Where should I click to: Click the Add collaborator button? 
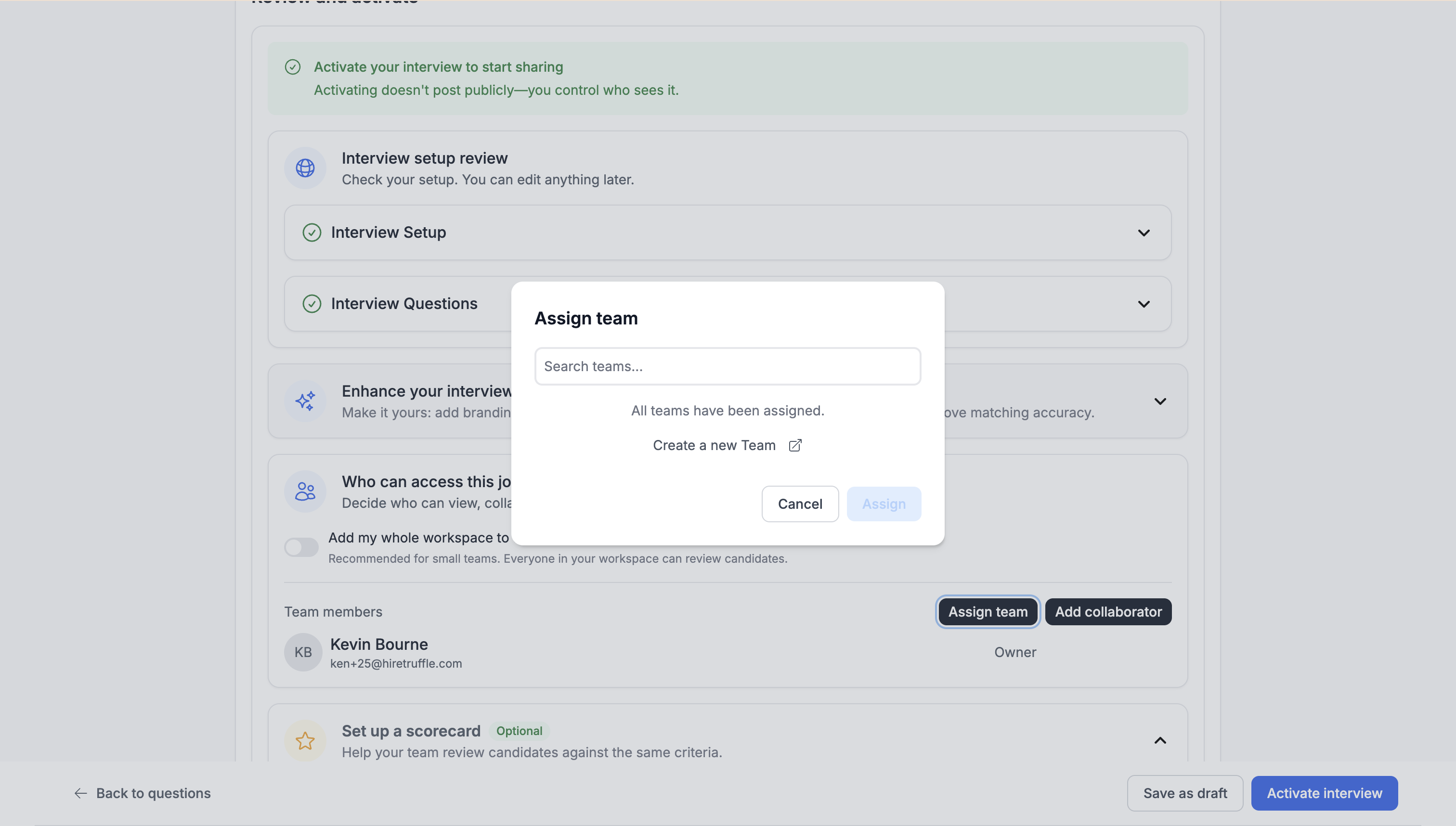coord(1107,611)
